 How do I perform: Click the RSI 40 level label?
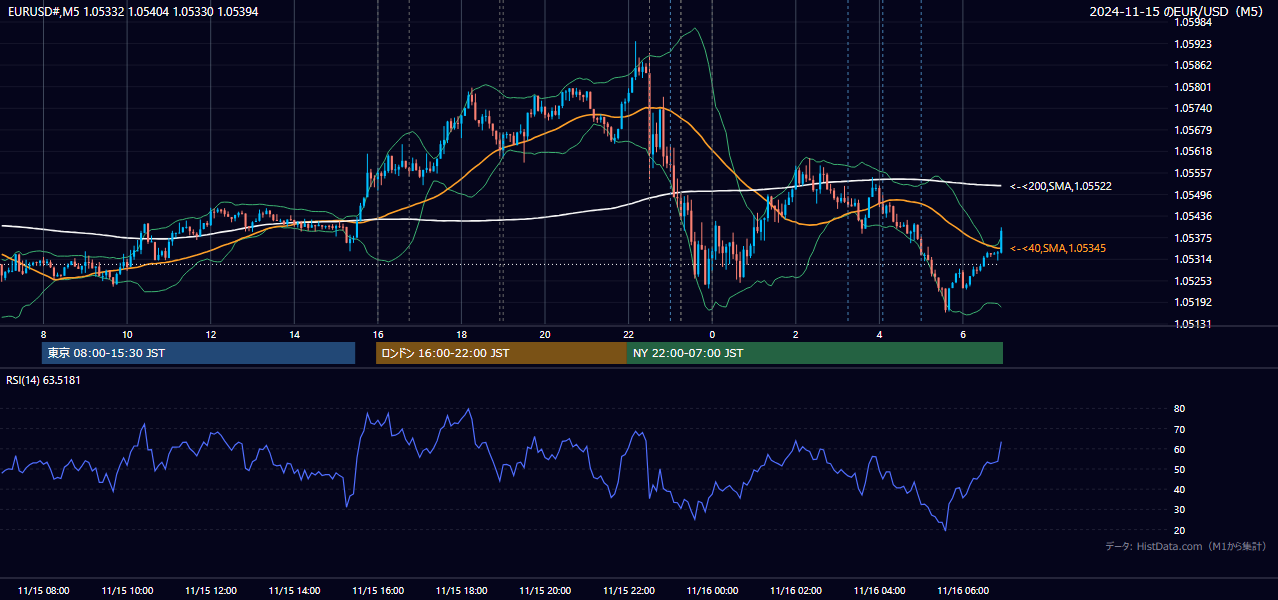point(1179,489)
